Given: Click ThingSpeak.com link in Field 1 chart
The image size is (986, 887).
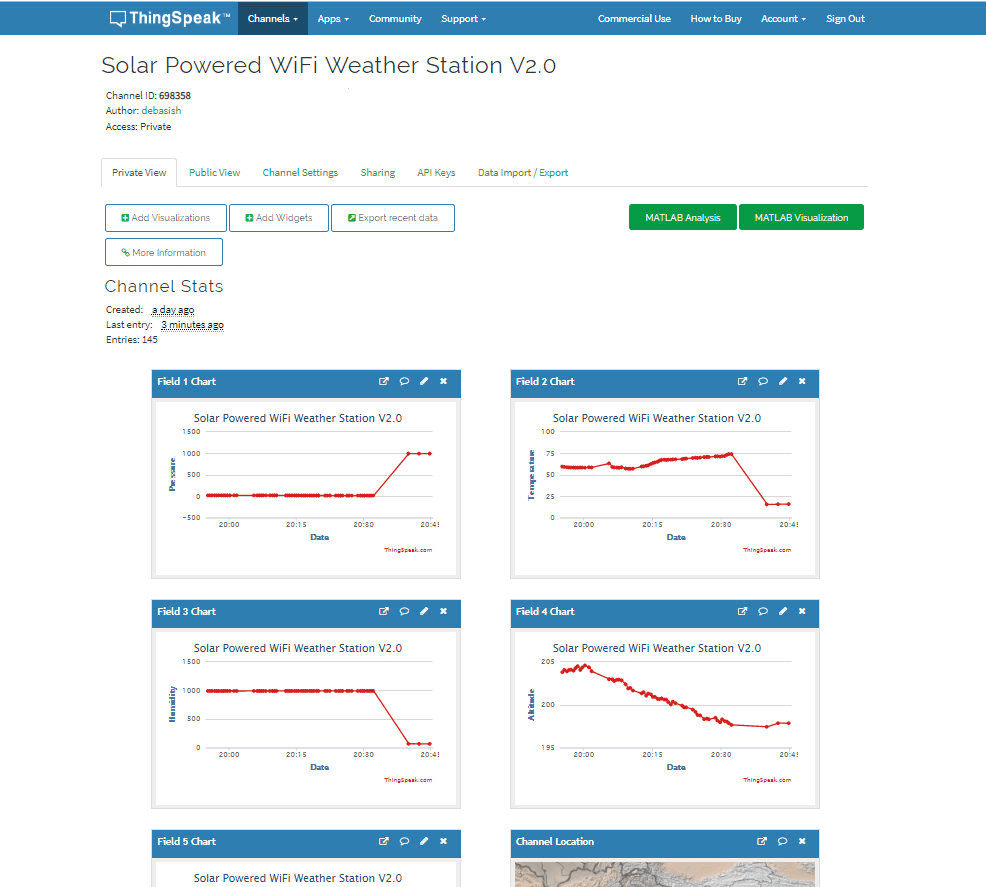Looking at the screenshot, I should click(x=408, y=550).
